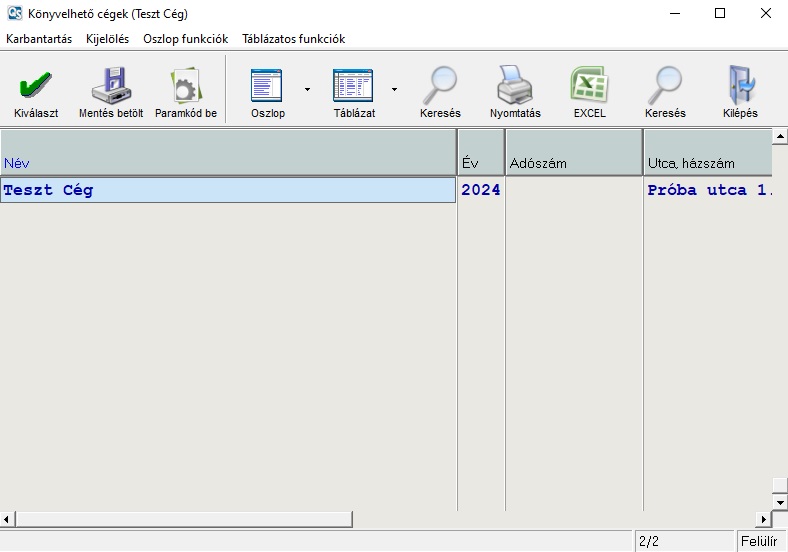
Task: Click the Nyomtatás printer icon
Action: 515,87
